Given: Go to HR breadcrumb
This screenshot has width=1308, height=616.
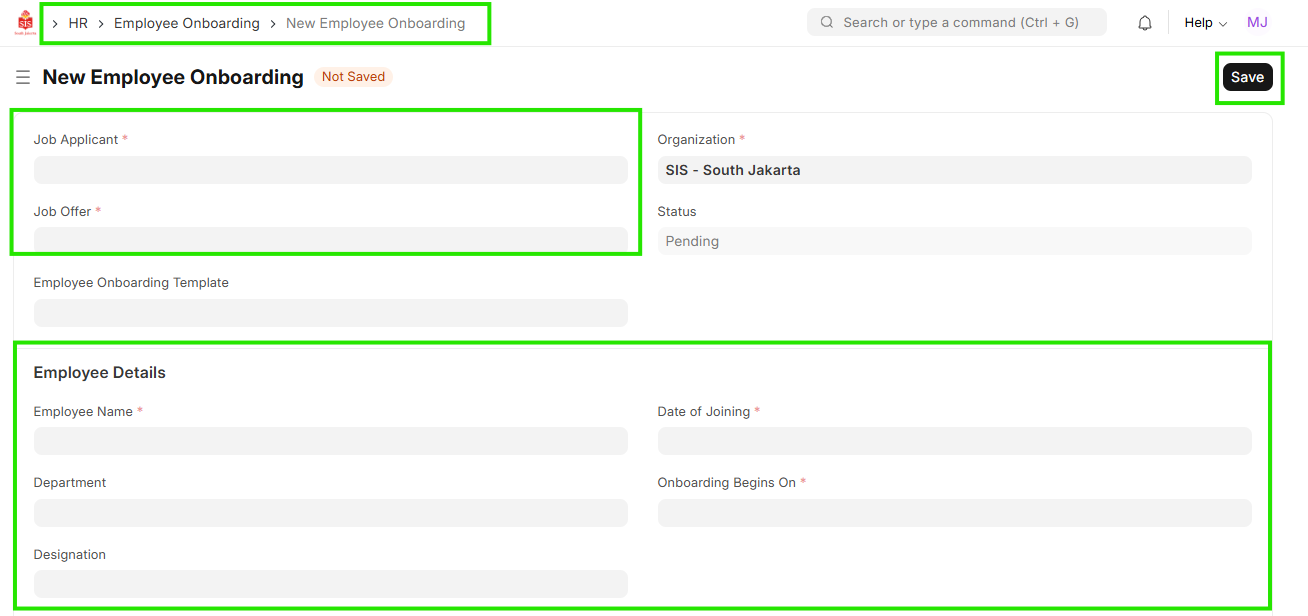Looking at the screenshot, I should [78, 23].
